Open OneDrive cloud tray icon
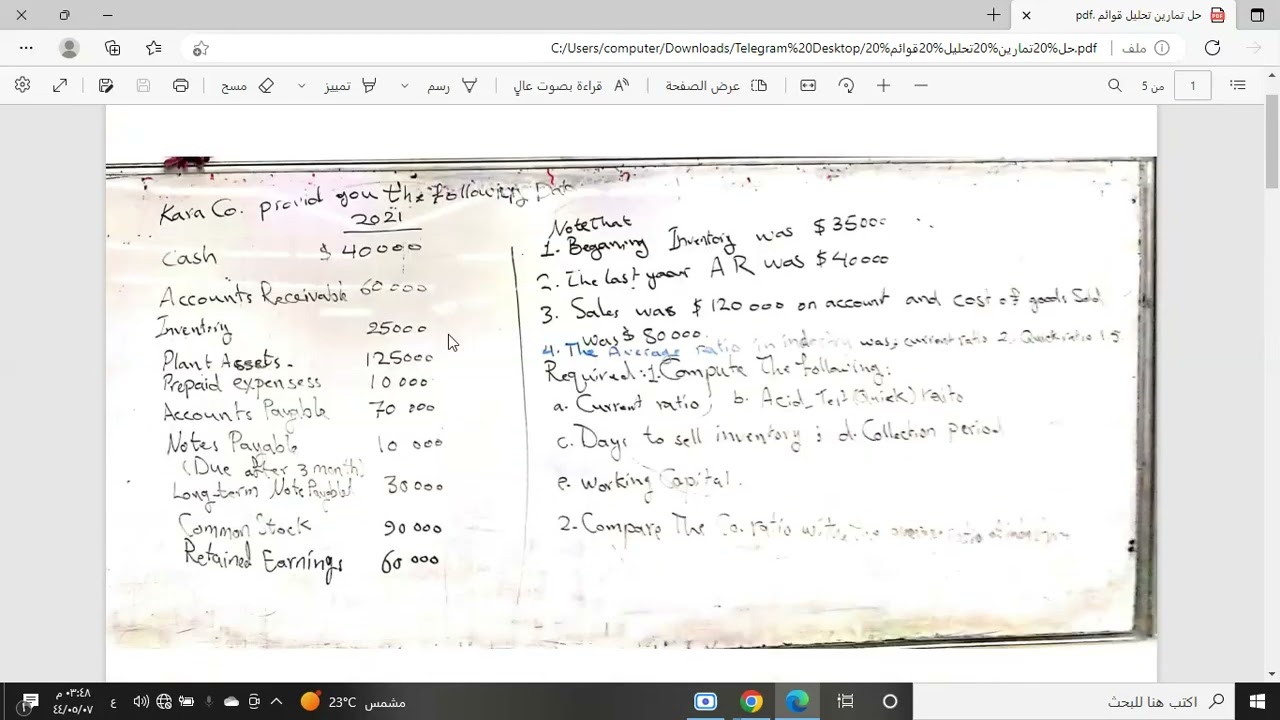1280x720 pixels. coord(232,701)
